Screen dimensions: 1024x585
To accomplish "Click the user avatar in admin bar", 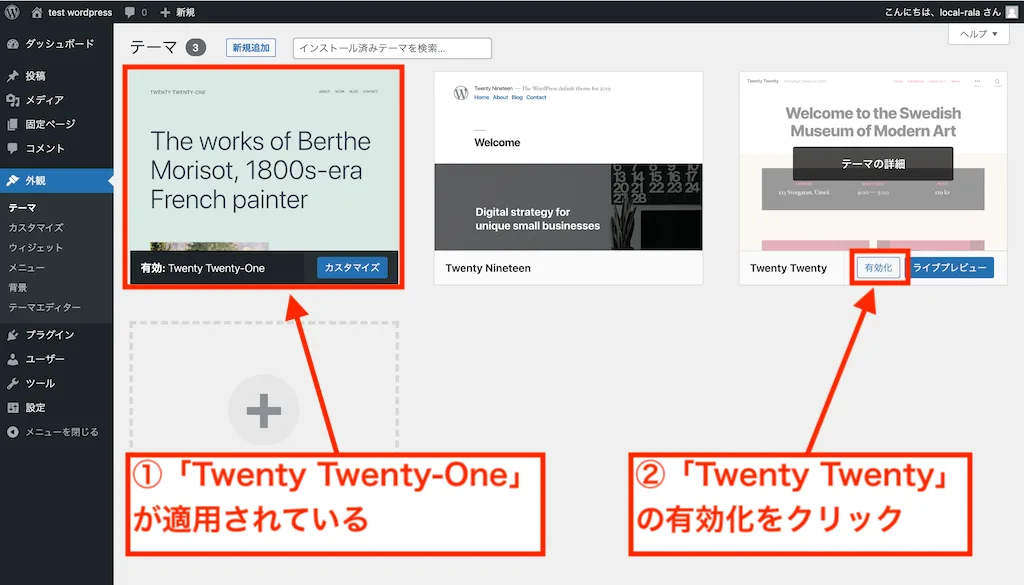I will (1012, 12).
